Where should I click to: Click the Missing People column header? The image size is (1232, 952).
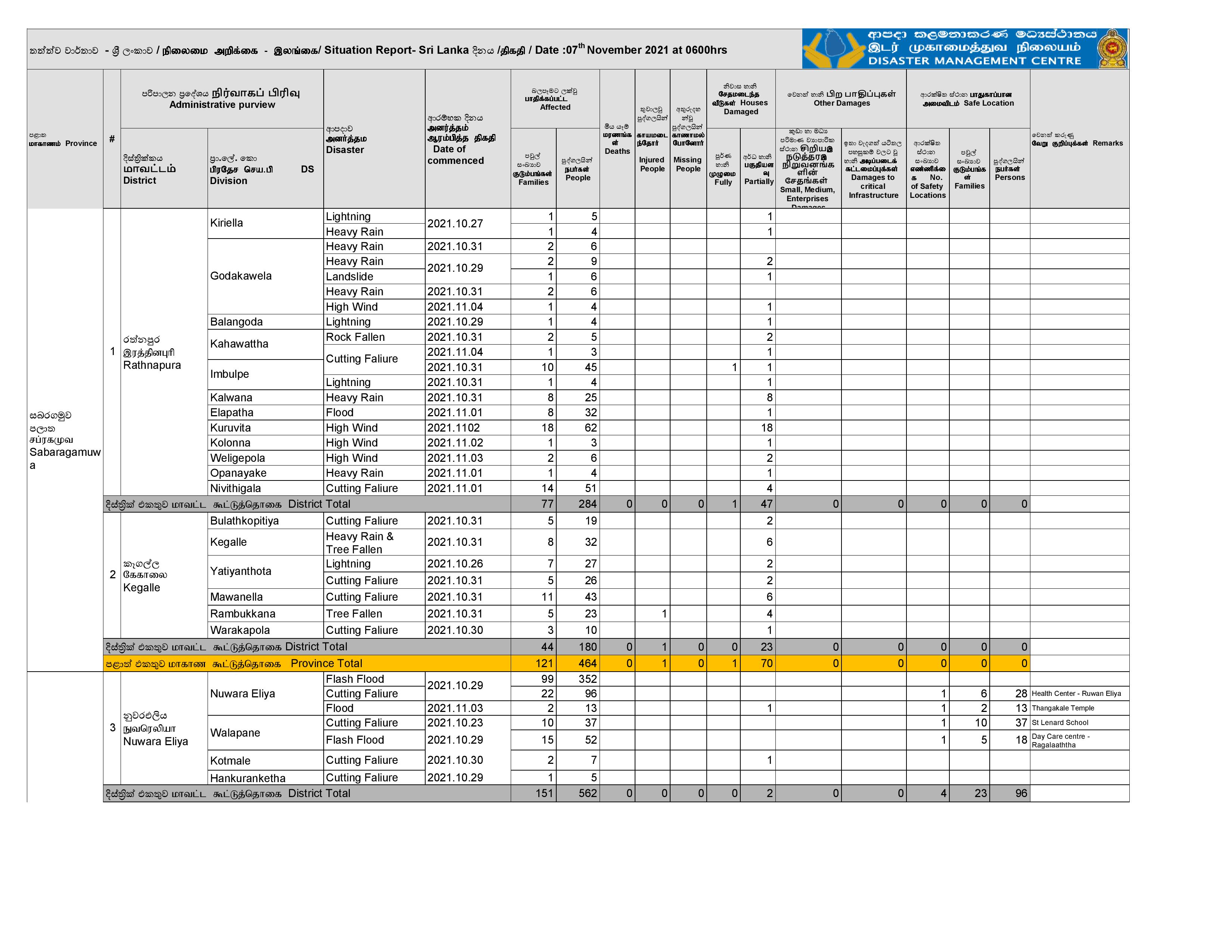click(x=688, y=139)
